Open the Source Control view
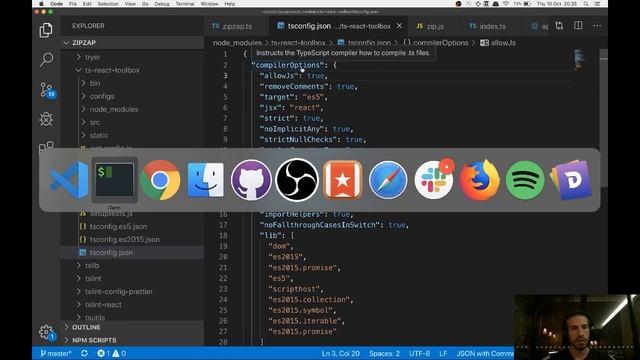Screen dimensions: 640x360 pos(47,90)
